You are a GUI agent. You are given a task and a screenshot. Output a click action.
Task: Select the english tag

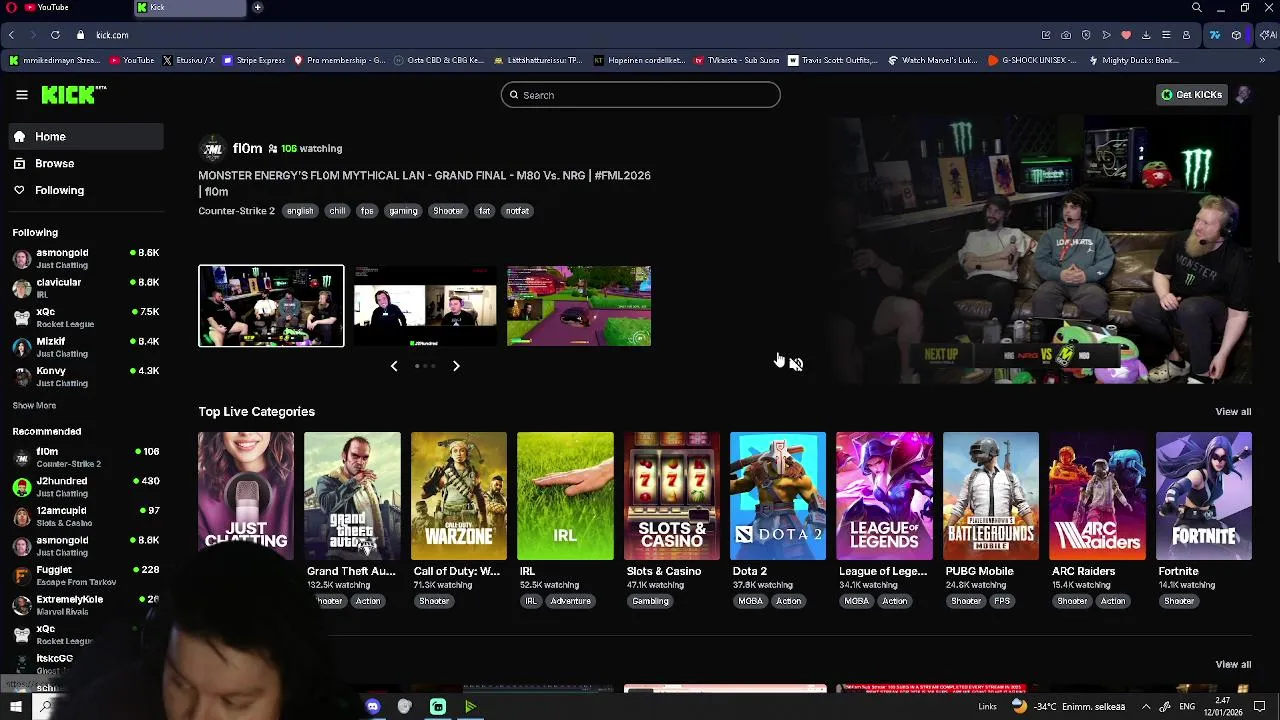tap(300, 211)
